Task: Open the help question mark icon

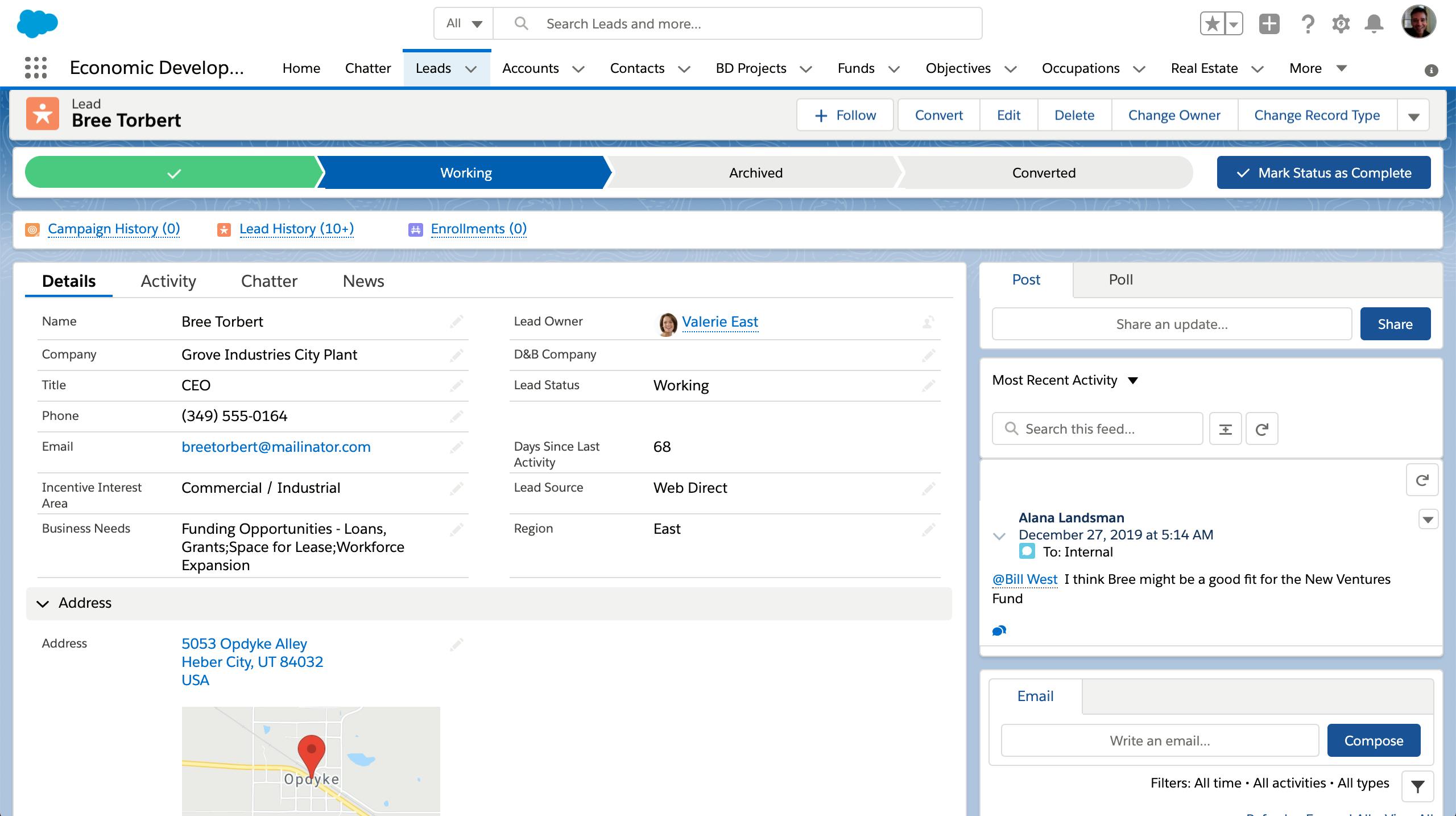Action: (x=1308, y=24)
